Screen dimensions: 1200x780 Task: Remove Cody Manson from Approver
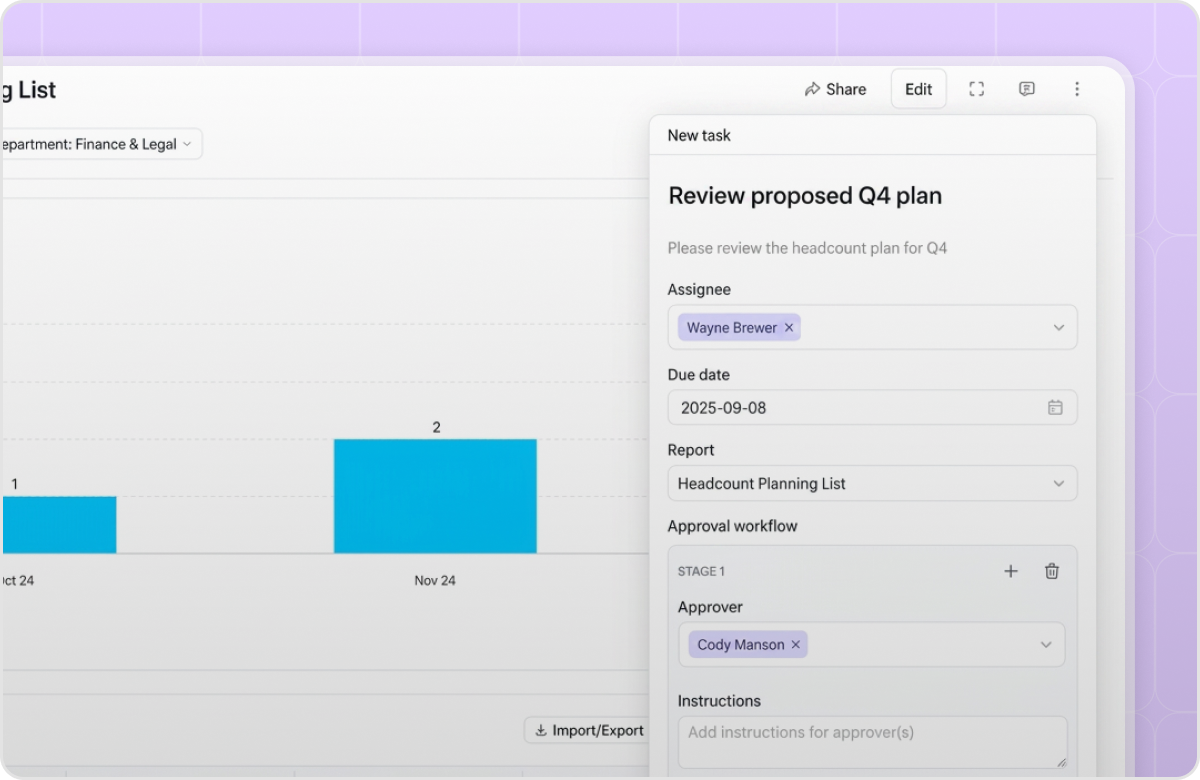[x=796, y=645]
